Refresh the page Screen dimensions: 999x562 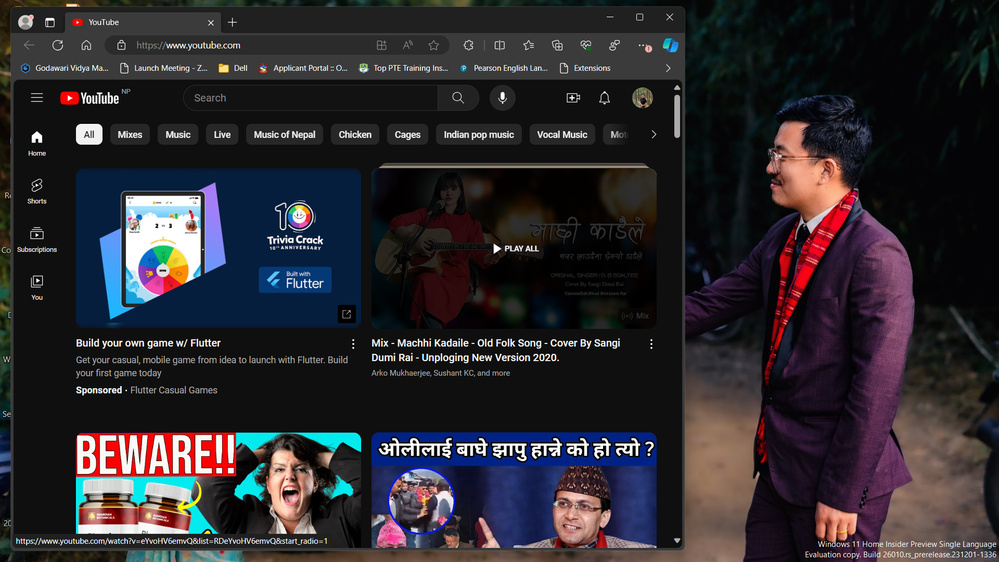(x=57, y=45)
